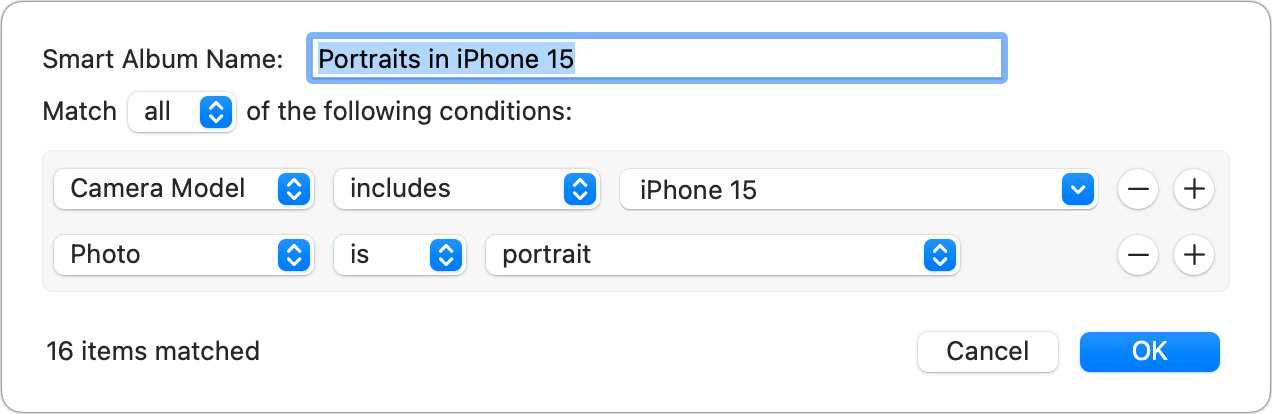This screenshot has height=414, width=1272.
Task: Change the 'is' operator dropdown
Action: (x=400, y=255)
